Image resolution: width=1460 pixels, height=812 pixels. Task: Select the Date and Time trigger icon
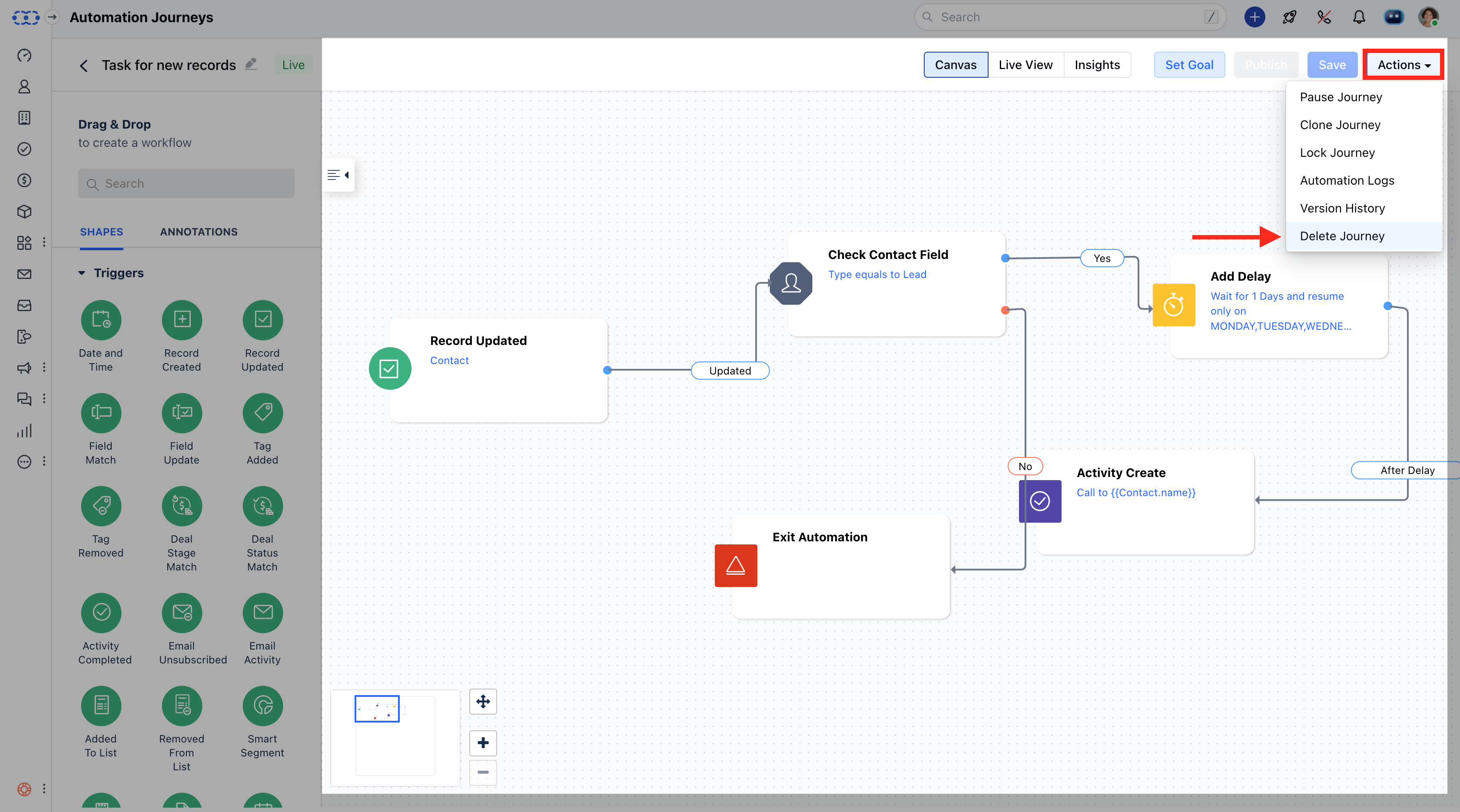(101, 320)
